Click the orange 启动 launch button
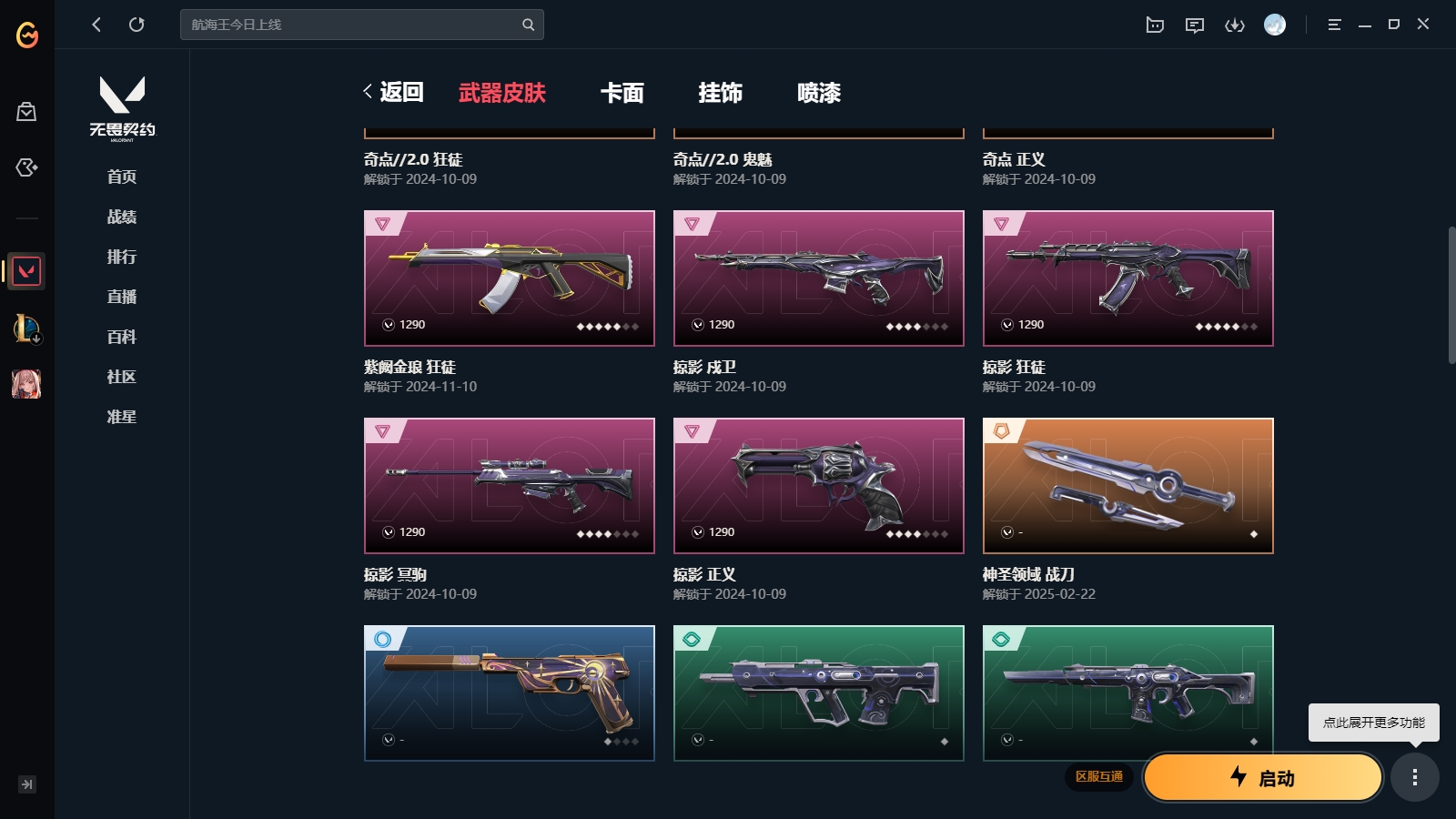This screenshot has height=819, width=1456. click(x=1262, y=777)
